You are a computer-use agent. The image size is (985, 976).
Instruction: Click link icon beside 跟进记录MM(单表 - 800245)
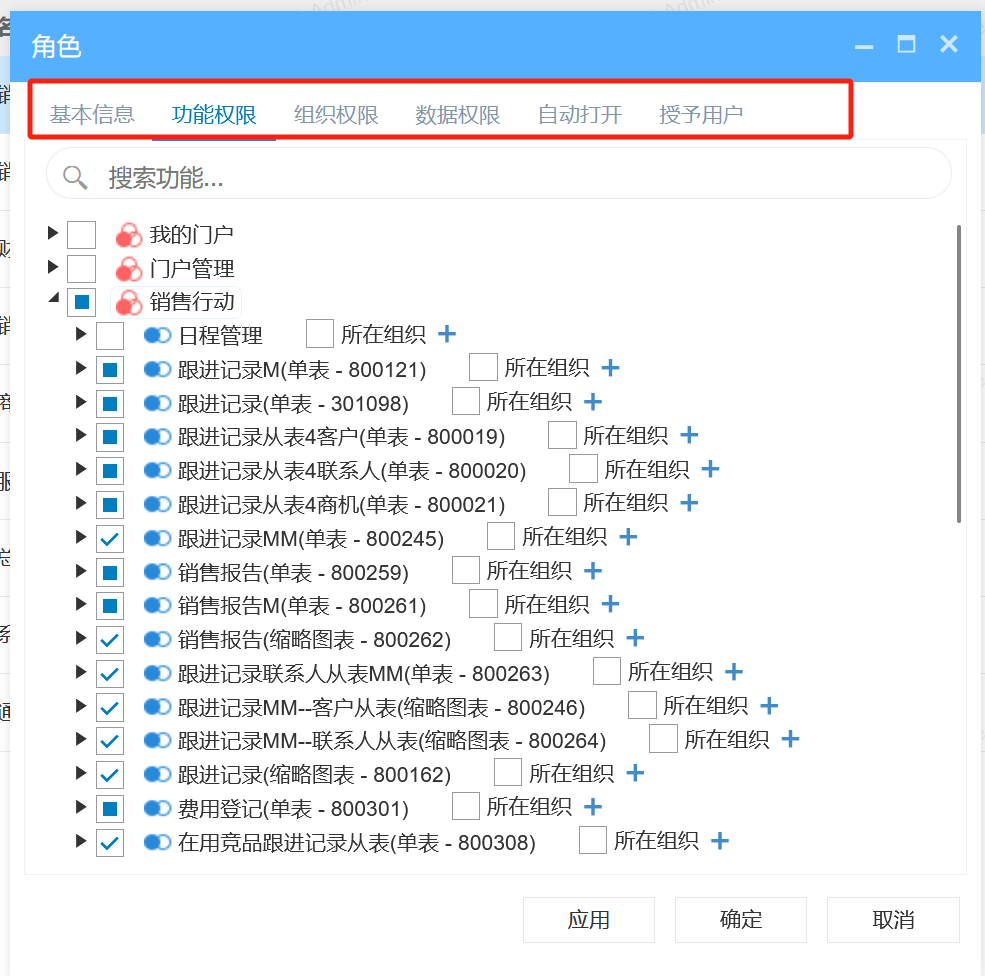click(157, 538)
